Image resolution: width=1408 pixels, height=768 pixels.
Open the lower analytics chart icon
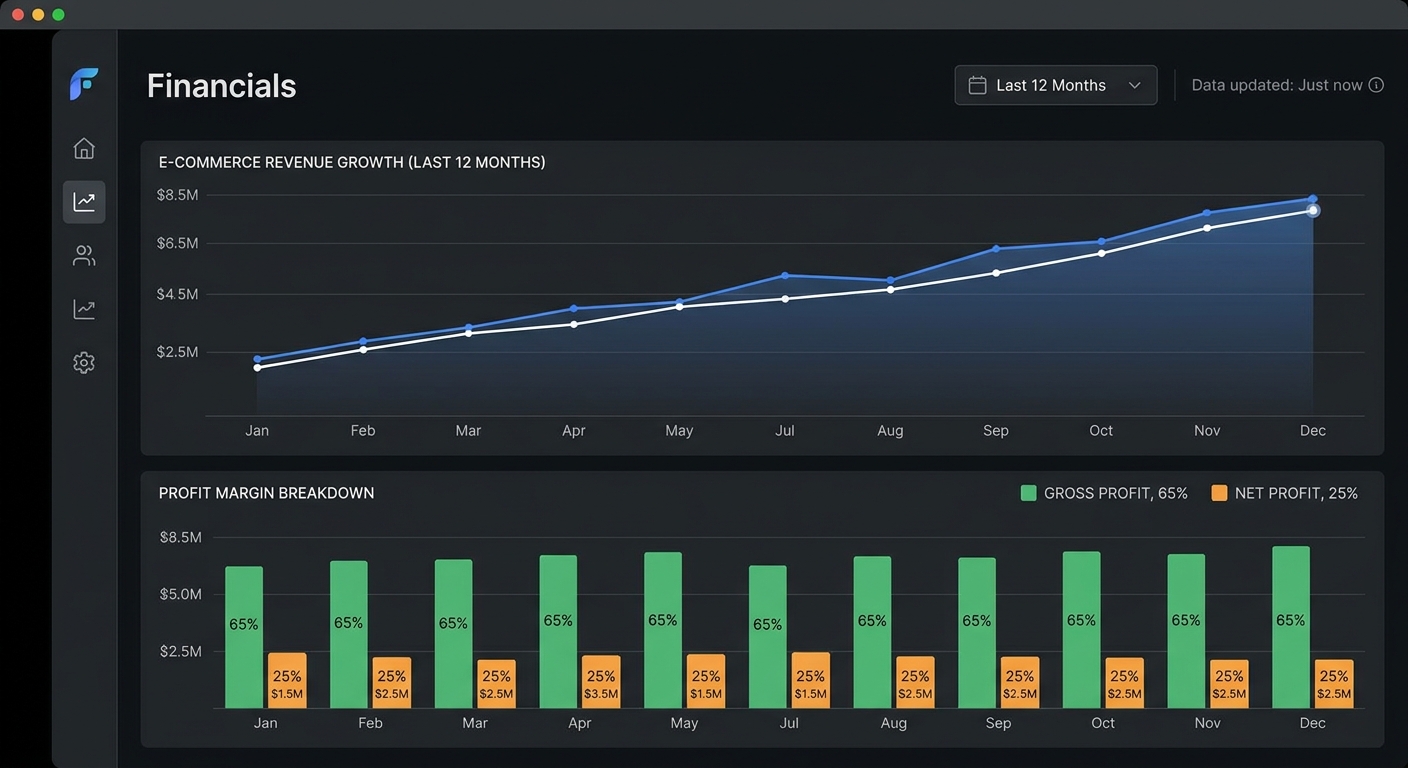84,309
